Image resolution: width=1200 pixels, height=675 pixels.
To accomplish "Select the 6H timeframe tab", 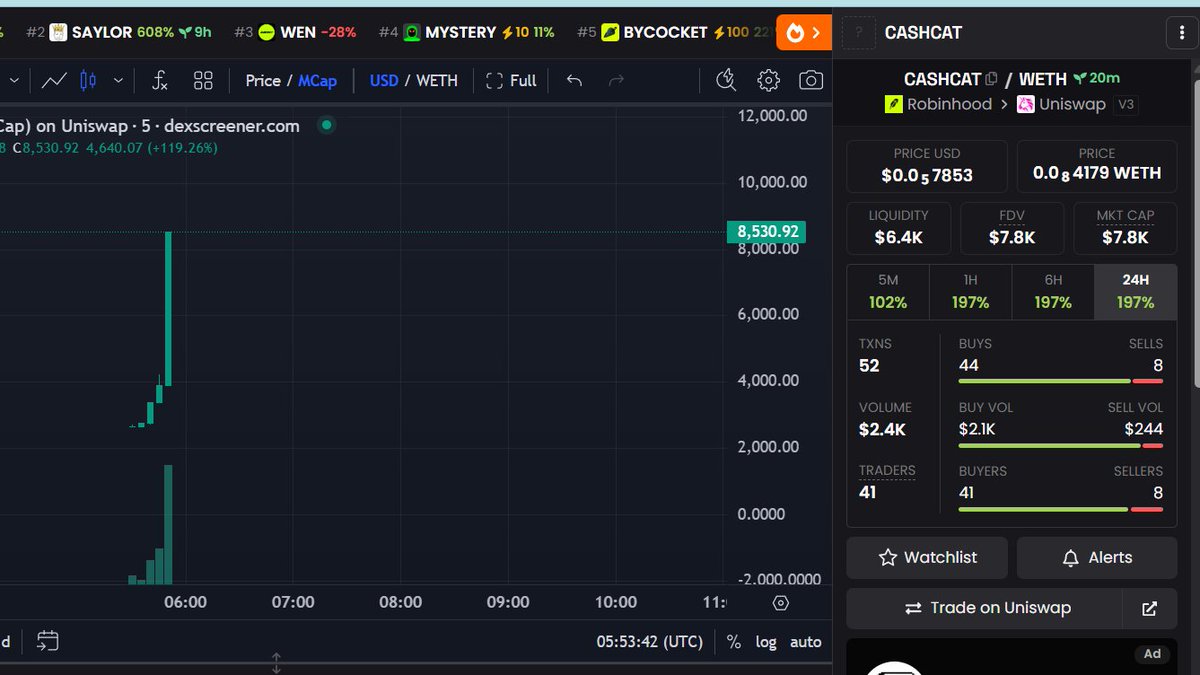I will [x=1053, y=292].
